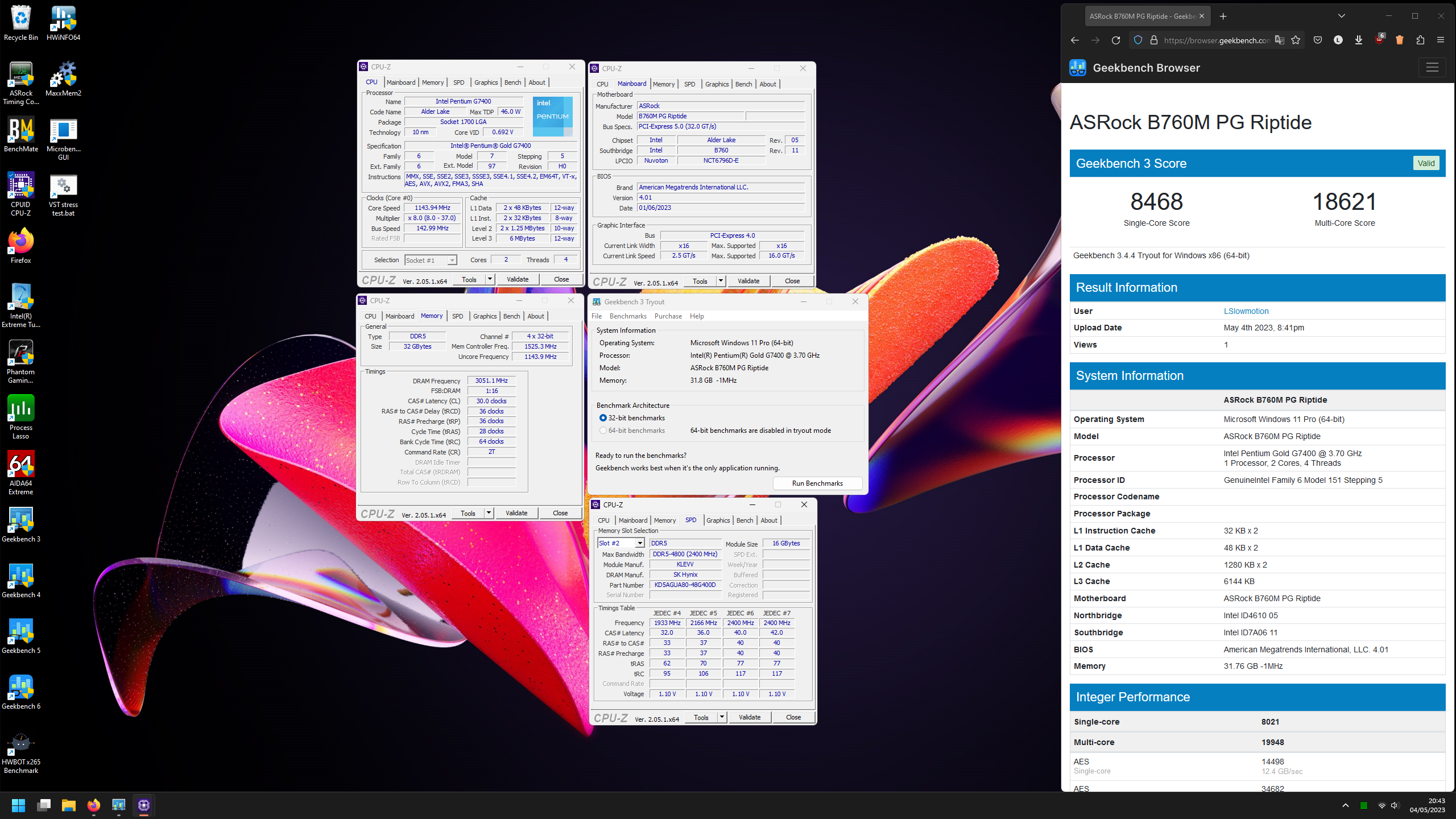Click Tools button in CPU-Z Mainboard window
The width and height of the screenshot is (1456, 819).
point(700,281)
